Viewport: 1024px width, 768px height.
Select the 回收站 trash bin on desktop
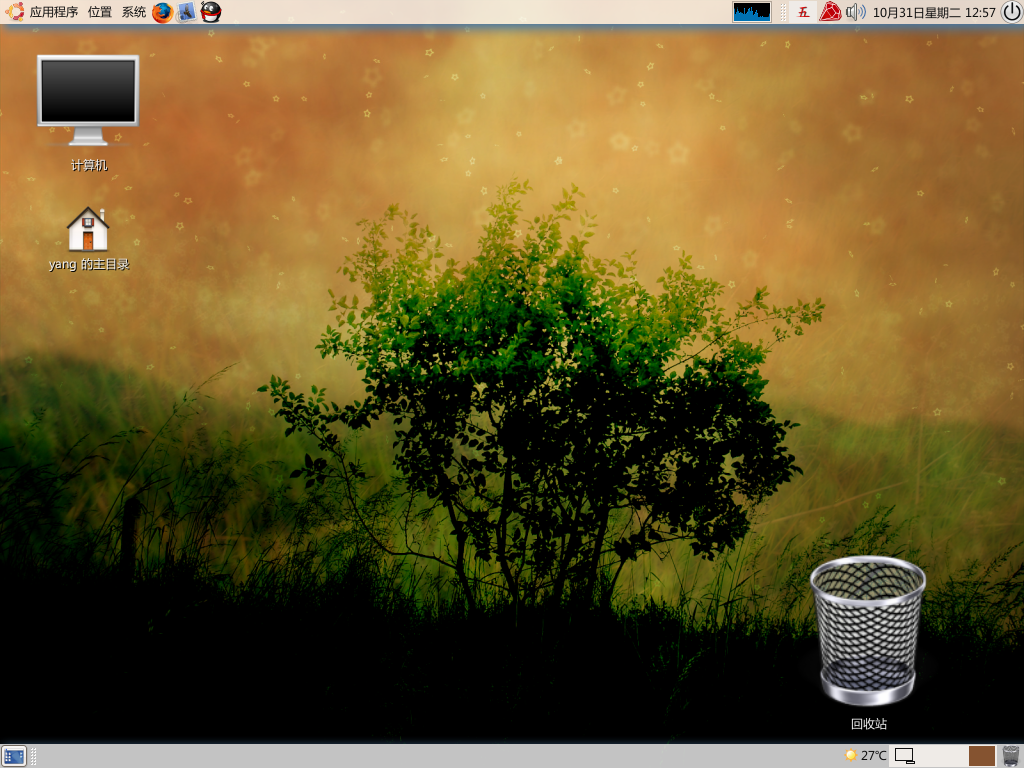coord(868,643)
